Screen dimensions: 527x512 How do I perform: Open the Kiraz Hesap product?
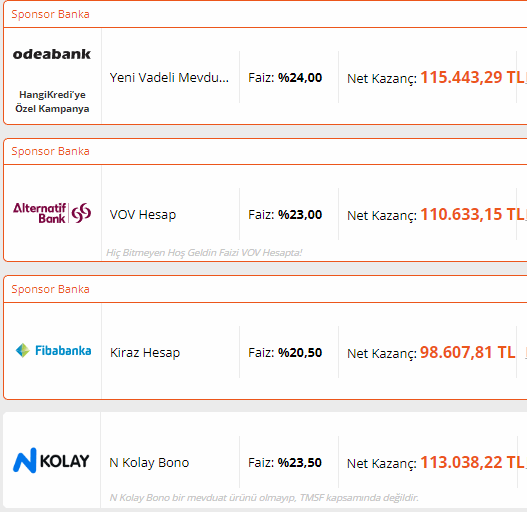[x=145, y=353]
